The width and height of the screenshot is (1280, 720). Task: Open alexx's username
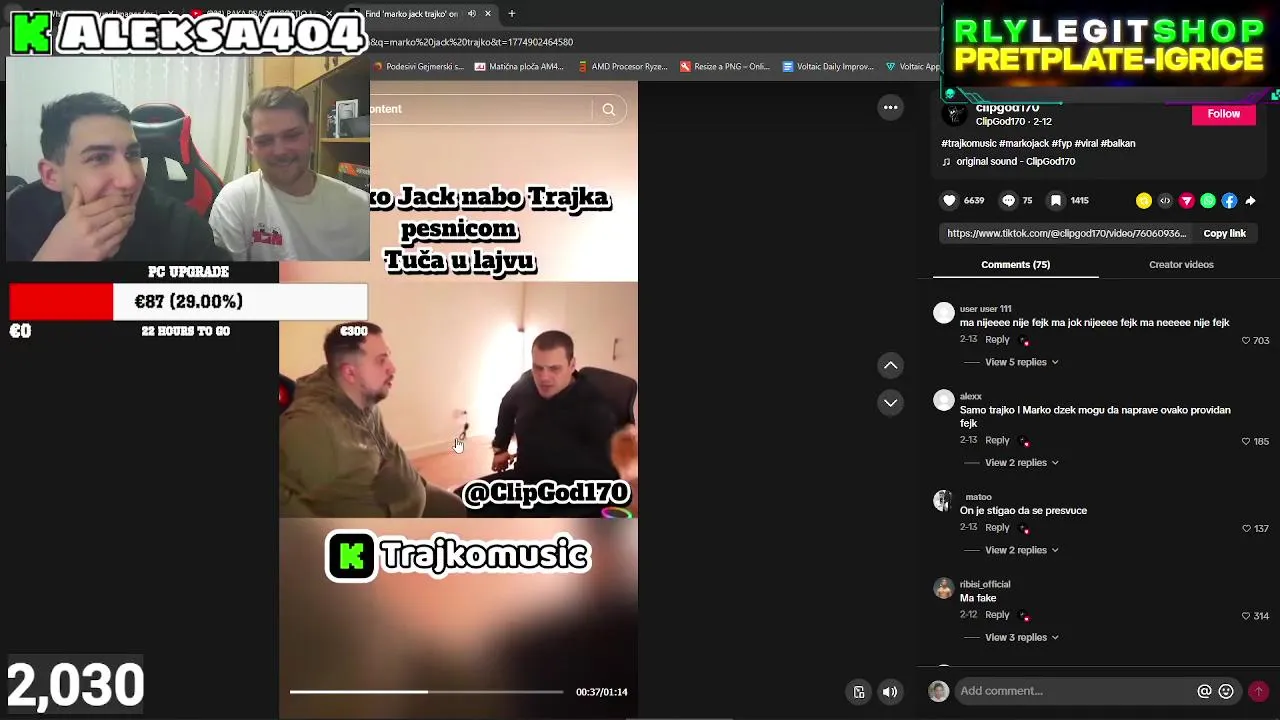971,397
